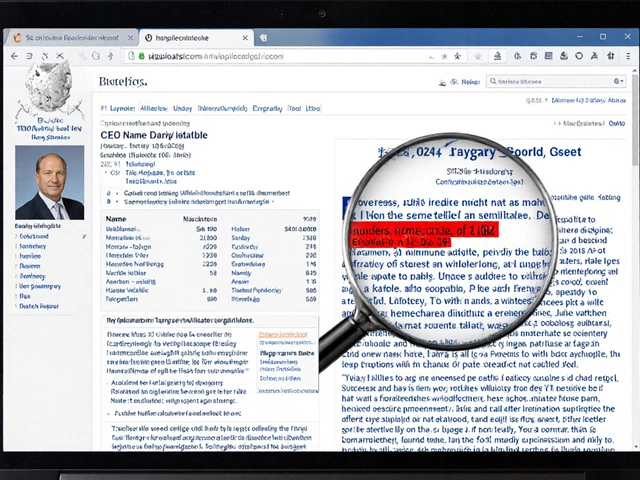Click the 'Name' table column header

pyautogui.click(x=116, y=219)
